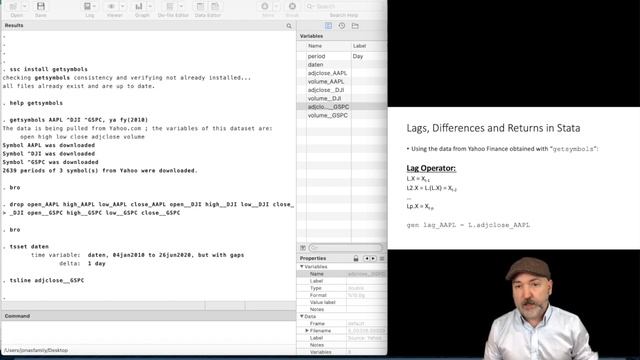Screen dimensions: 640x360
Task: Click the filter columns icon beside variable search
Action: 303,248
